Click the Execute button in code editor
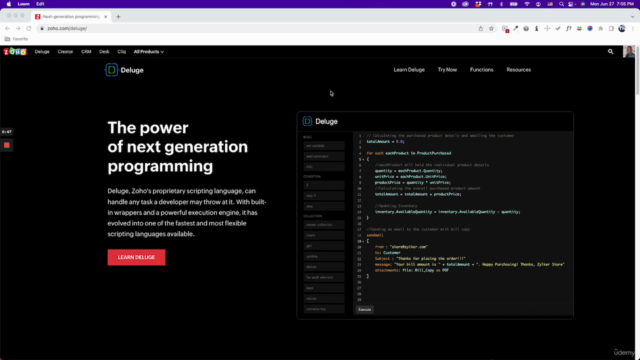 [x=364, y=309]
